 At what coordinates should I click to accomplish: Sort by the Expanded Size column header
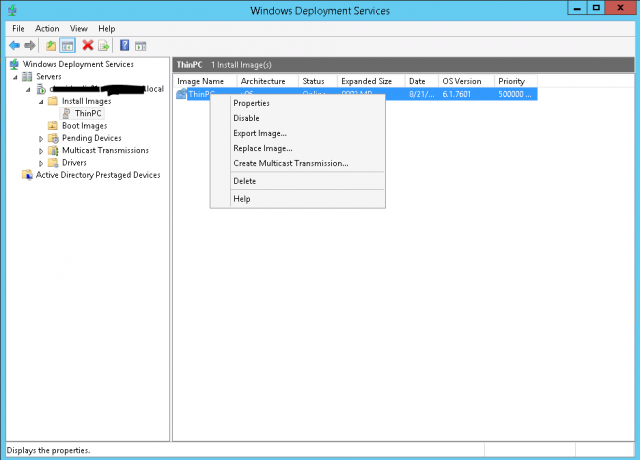[x=366, y=81]
